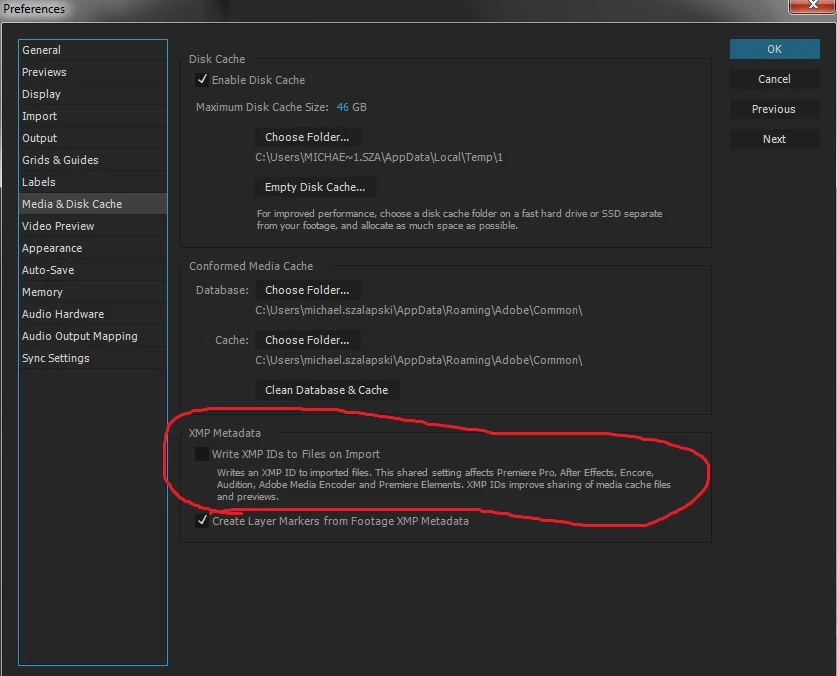Uncheck Create Layer Markers from Footage XMP Metadata
This screenshot has height=676, width=837.
[x=202, y=521]
